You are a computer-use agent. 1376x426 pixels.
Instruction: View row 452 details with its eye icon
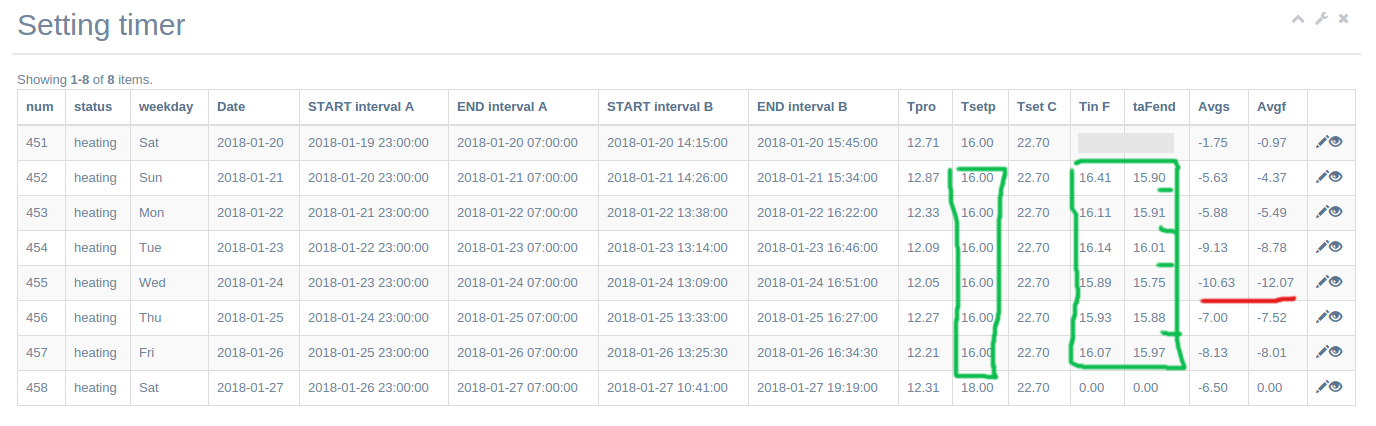coord(1336,177)
